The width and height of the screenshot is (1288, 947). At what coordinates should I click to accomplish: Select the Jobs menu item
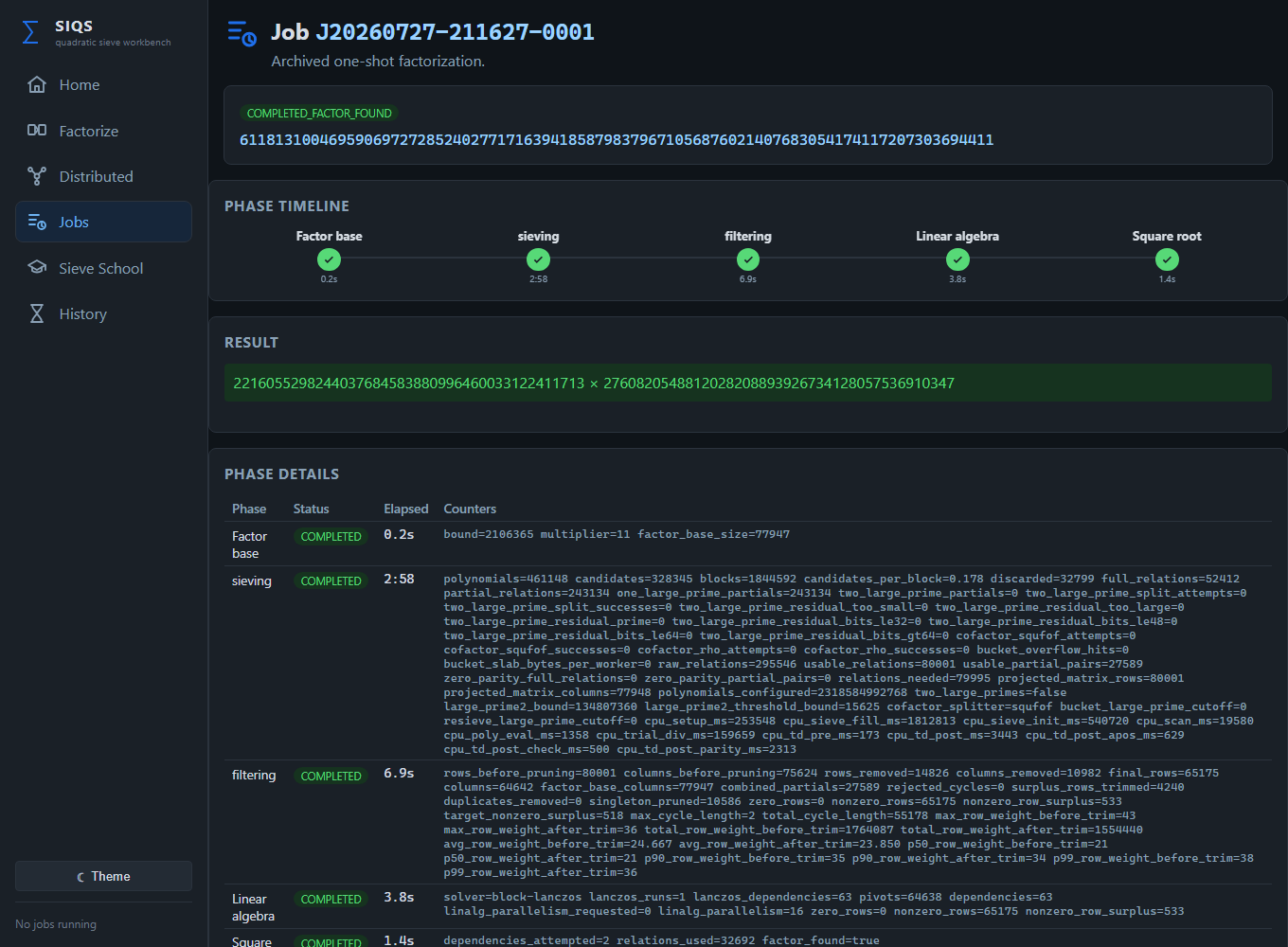pyautogui.click(x=103, y=222)
